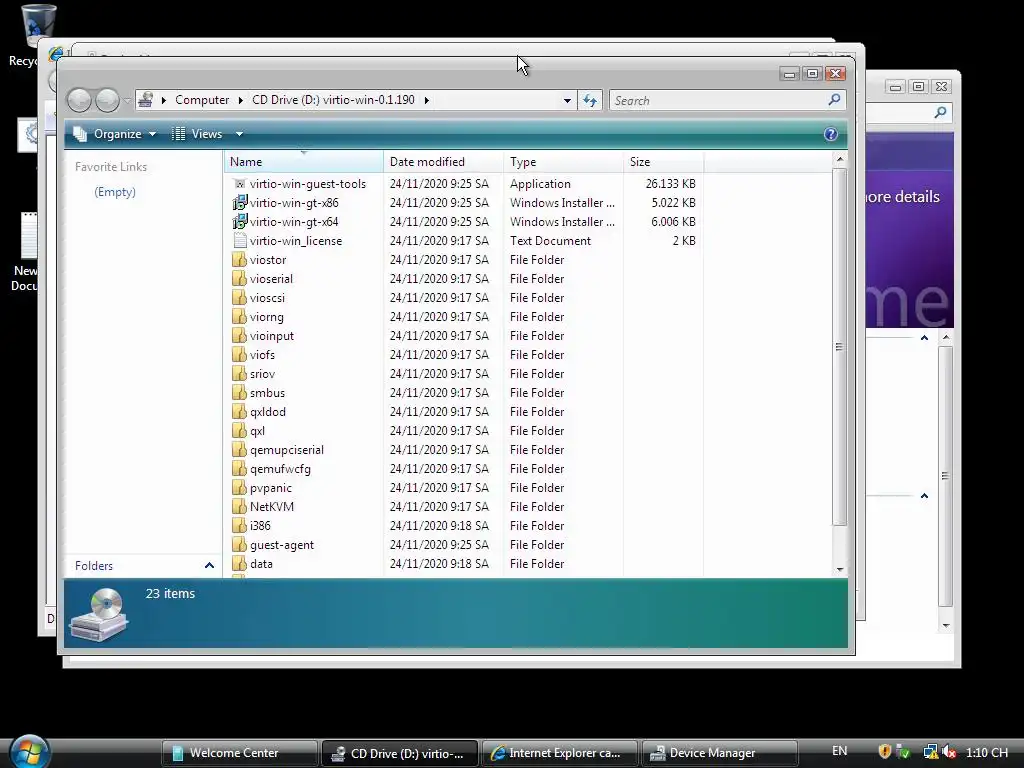Expand breadcrumb arrow after CD Drive (D:)
Image resolution: width=1024 pixels, height=768 pixels.
[x=426, y=100]
